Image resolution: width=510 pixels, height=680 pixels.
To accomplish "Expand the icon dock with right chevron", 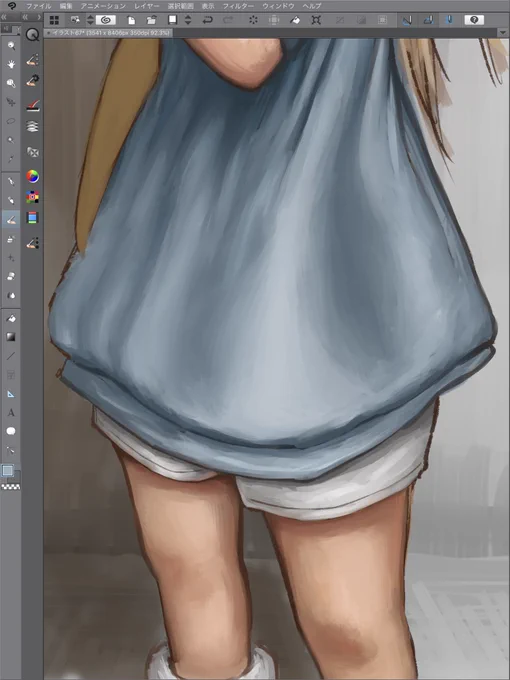I will (x=39, y=17).
